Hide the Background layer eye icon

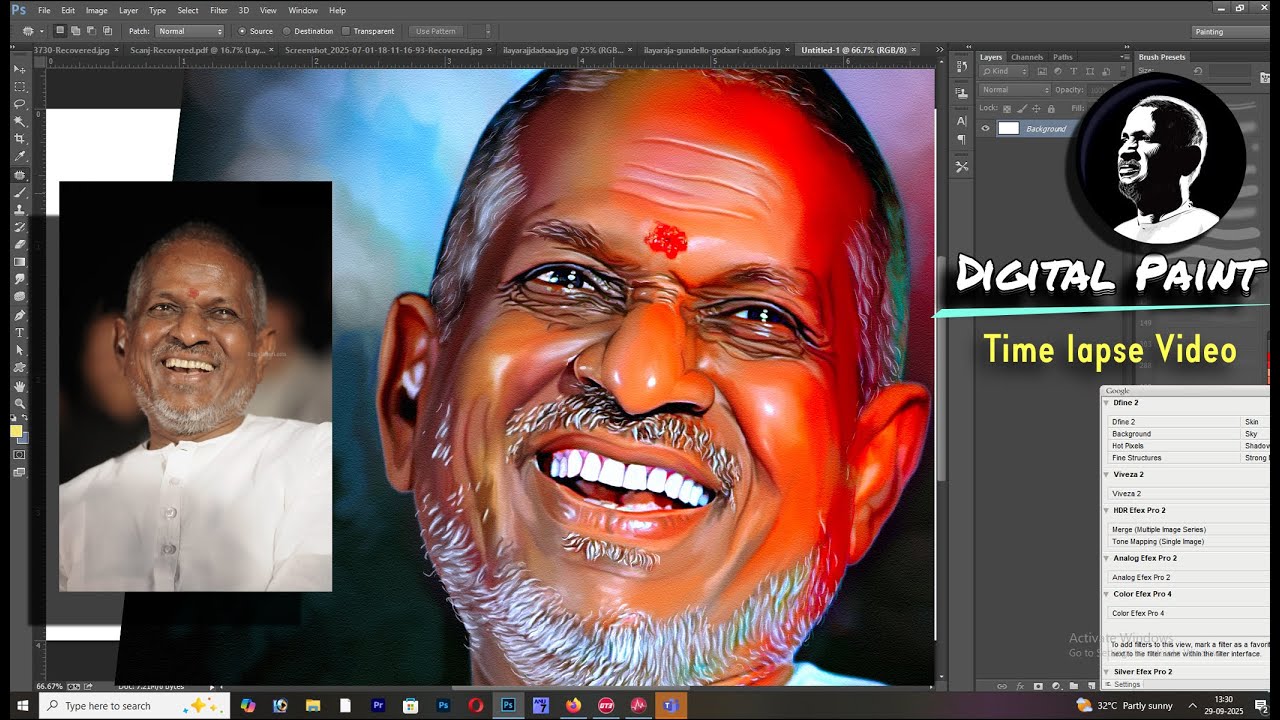[985, 128]
